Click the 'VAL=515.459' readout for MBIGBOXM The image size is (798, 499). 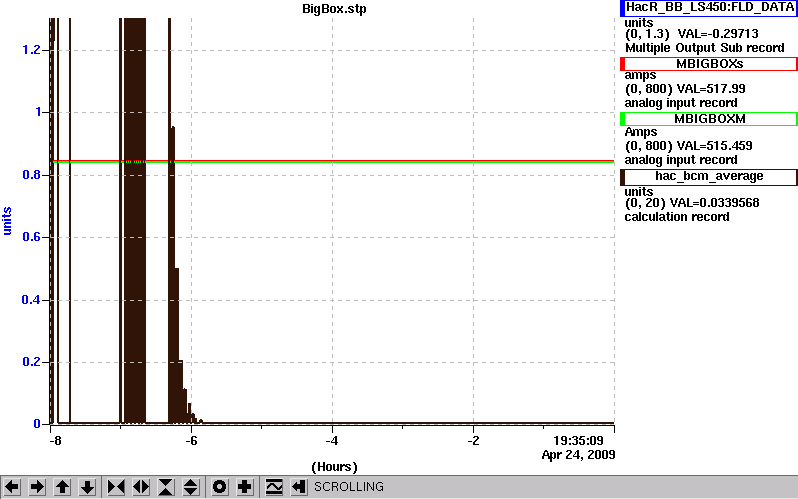pos(714,146)
